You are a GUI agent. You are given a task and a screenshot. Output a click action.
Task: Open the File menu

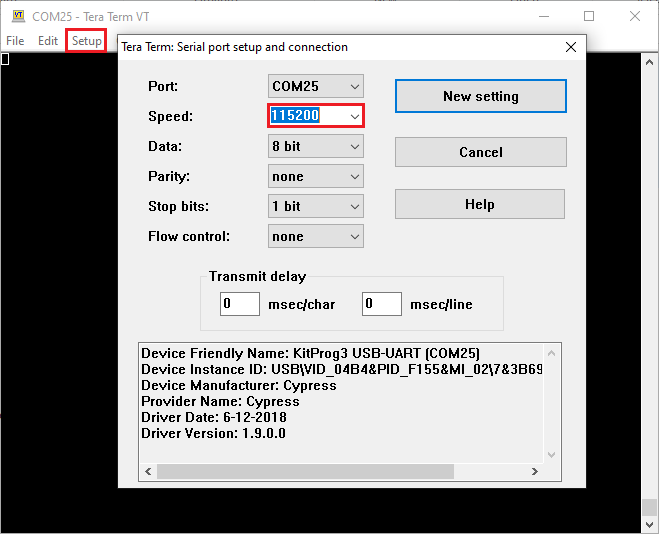(15, 41)
